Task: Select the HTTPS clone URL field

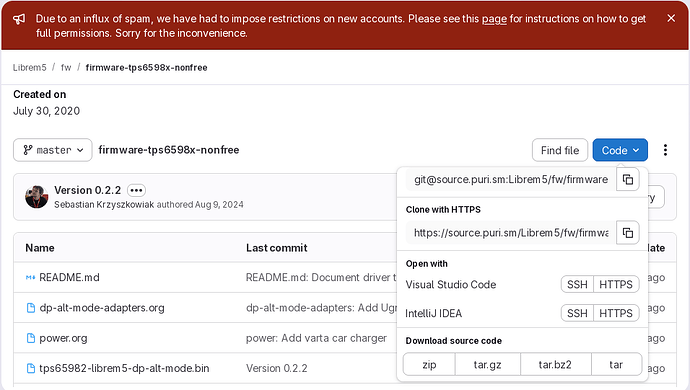Action: point(511,232)
